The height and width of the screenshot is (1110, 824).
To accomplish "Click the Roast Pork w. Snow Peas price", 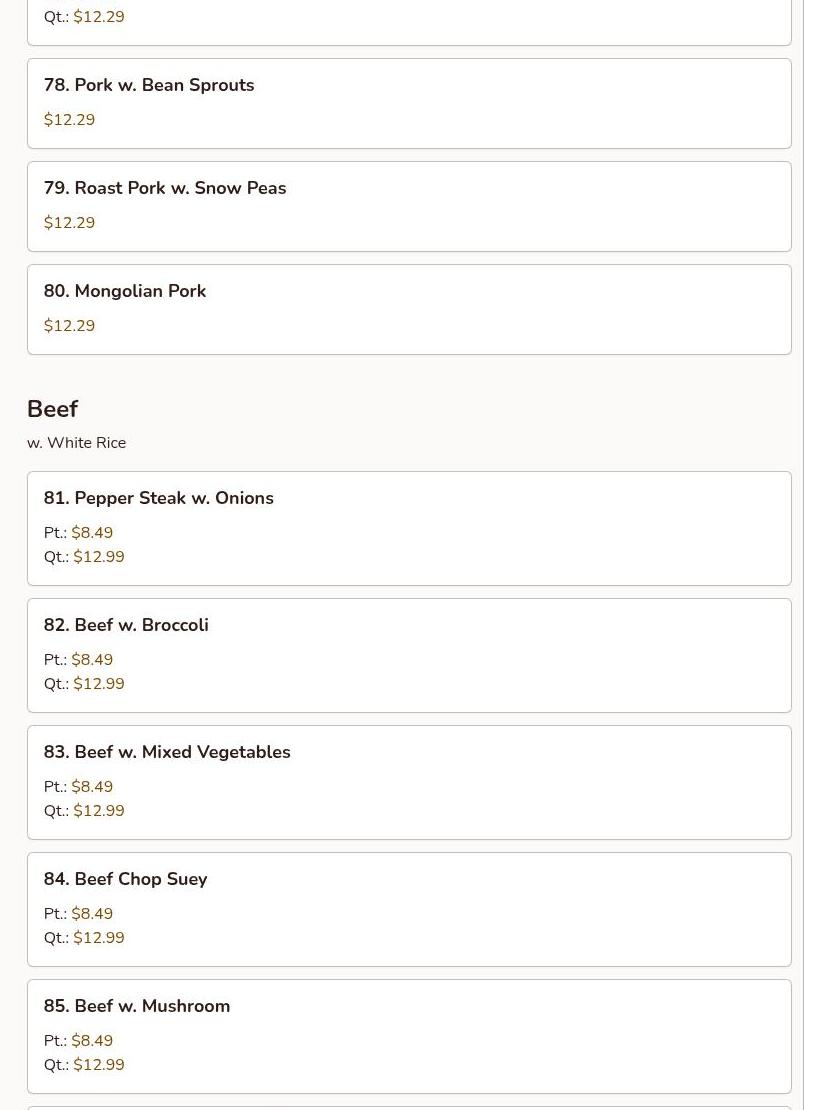I will click(x=69, y=223).
